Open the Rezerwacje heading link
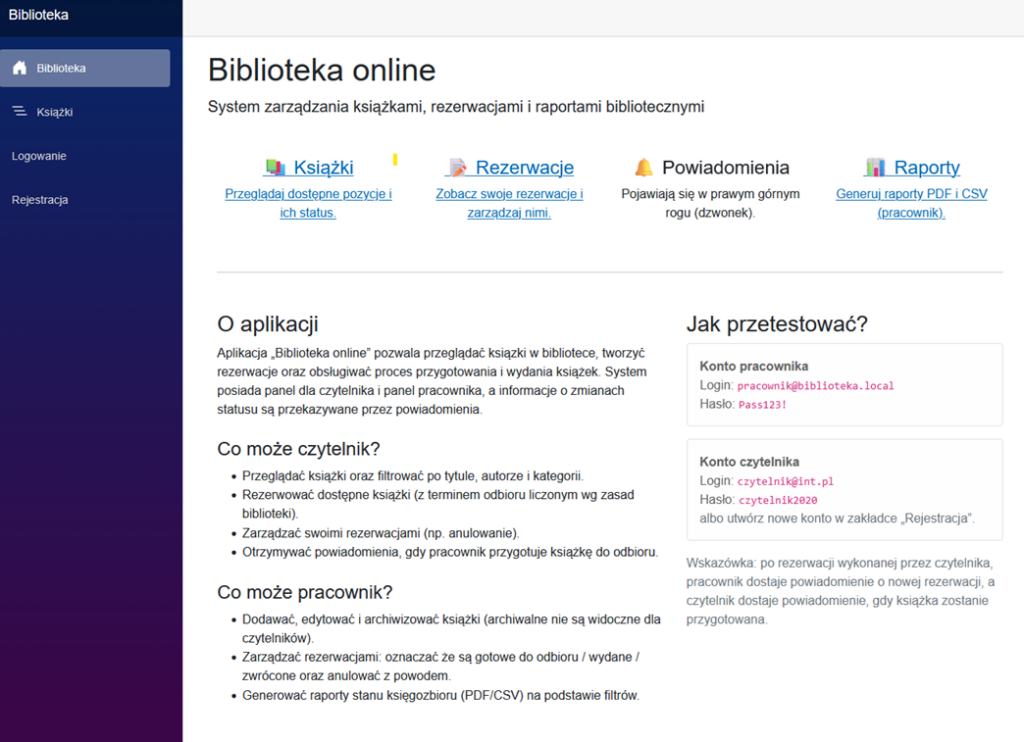This screenshot has height=742, width=1024. [524, 168]
